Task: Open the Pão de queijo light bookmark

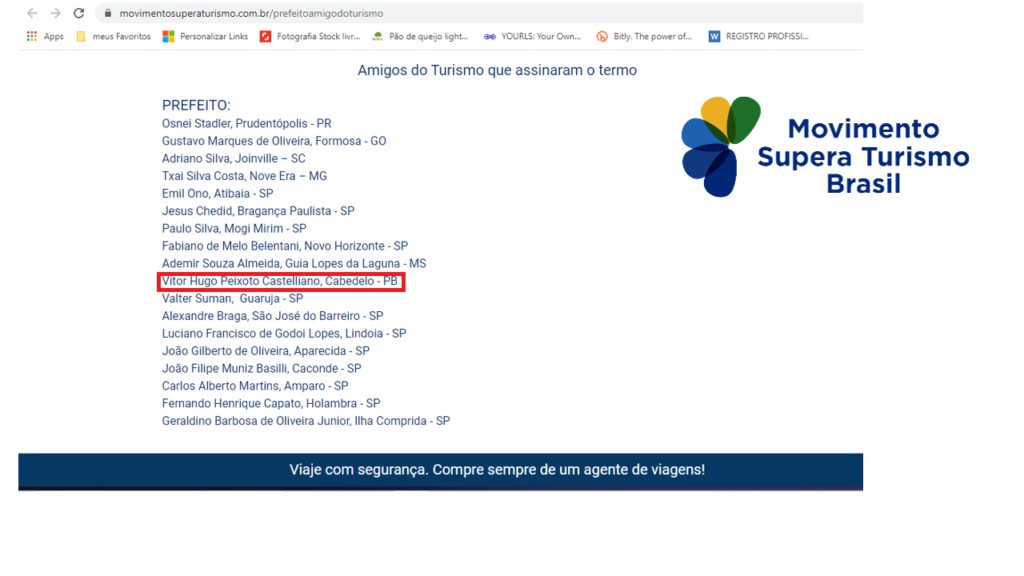Action: pos(420,37)
